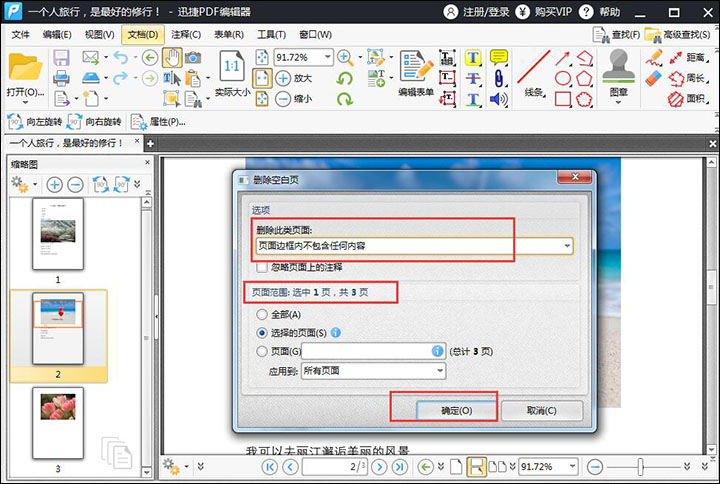The height and width of the screenshot is (484, 720).
Task: Select the 页面(G) radio button
Action: (x=262, y=352)
